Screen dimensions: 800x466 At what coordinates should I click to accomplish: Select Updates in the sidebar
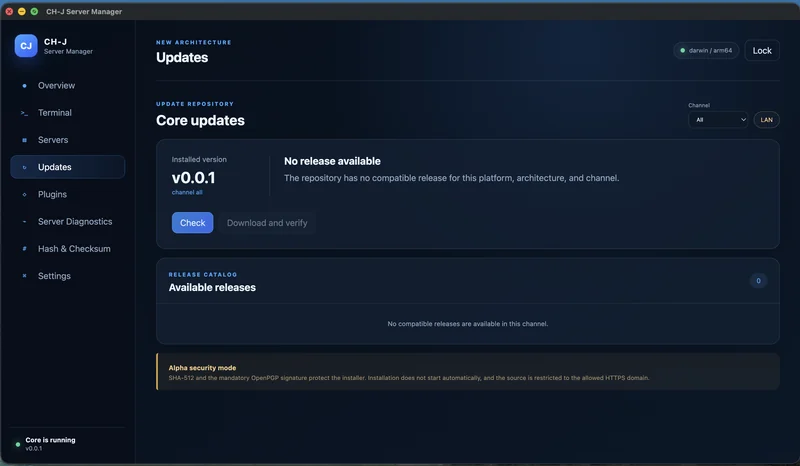(x=67, y=167)
